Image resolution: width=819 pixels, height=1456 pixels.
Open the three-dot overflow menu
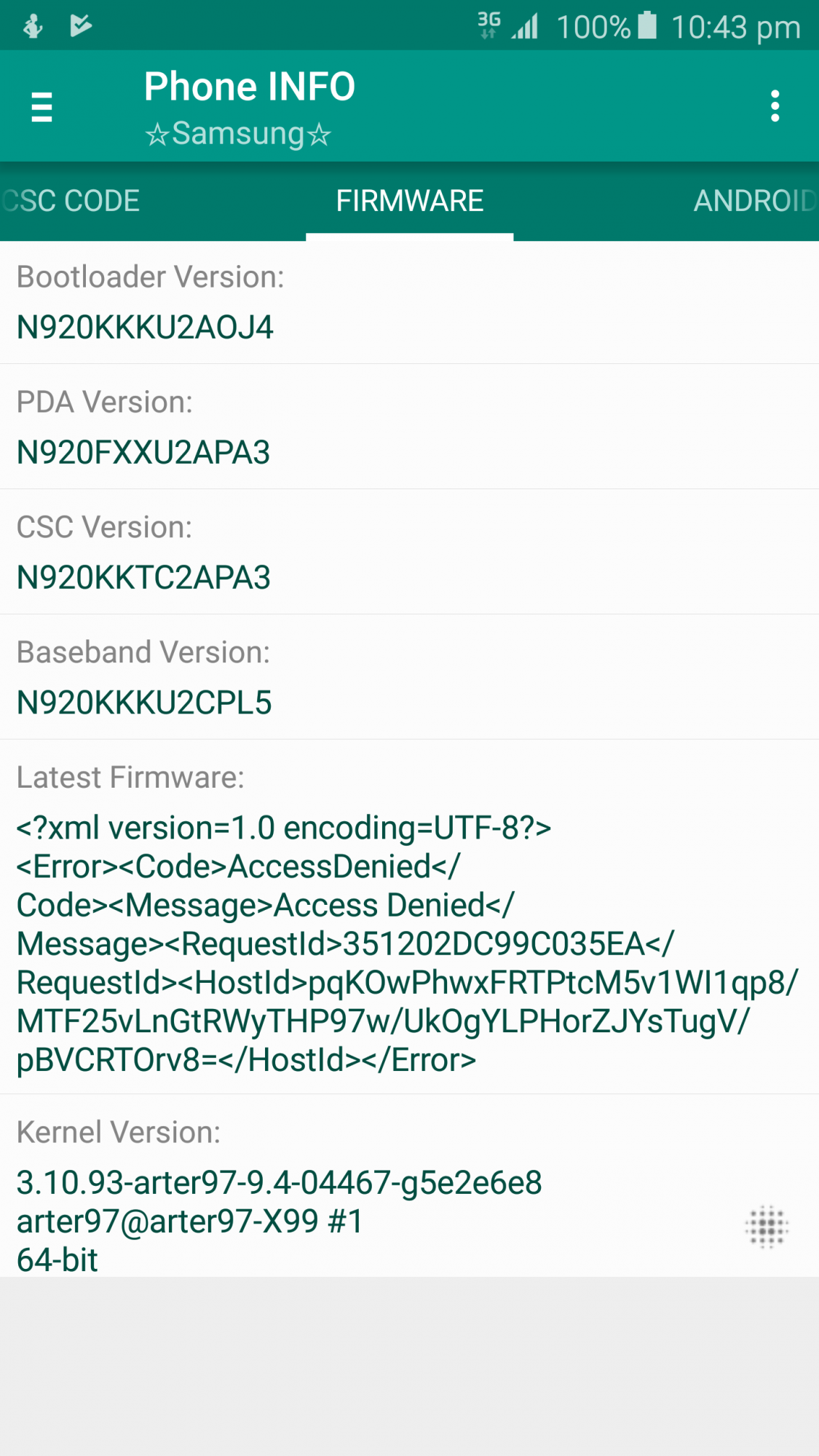(775, 106)
